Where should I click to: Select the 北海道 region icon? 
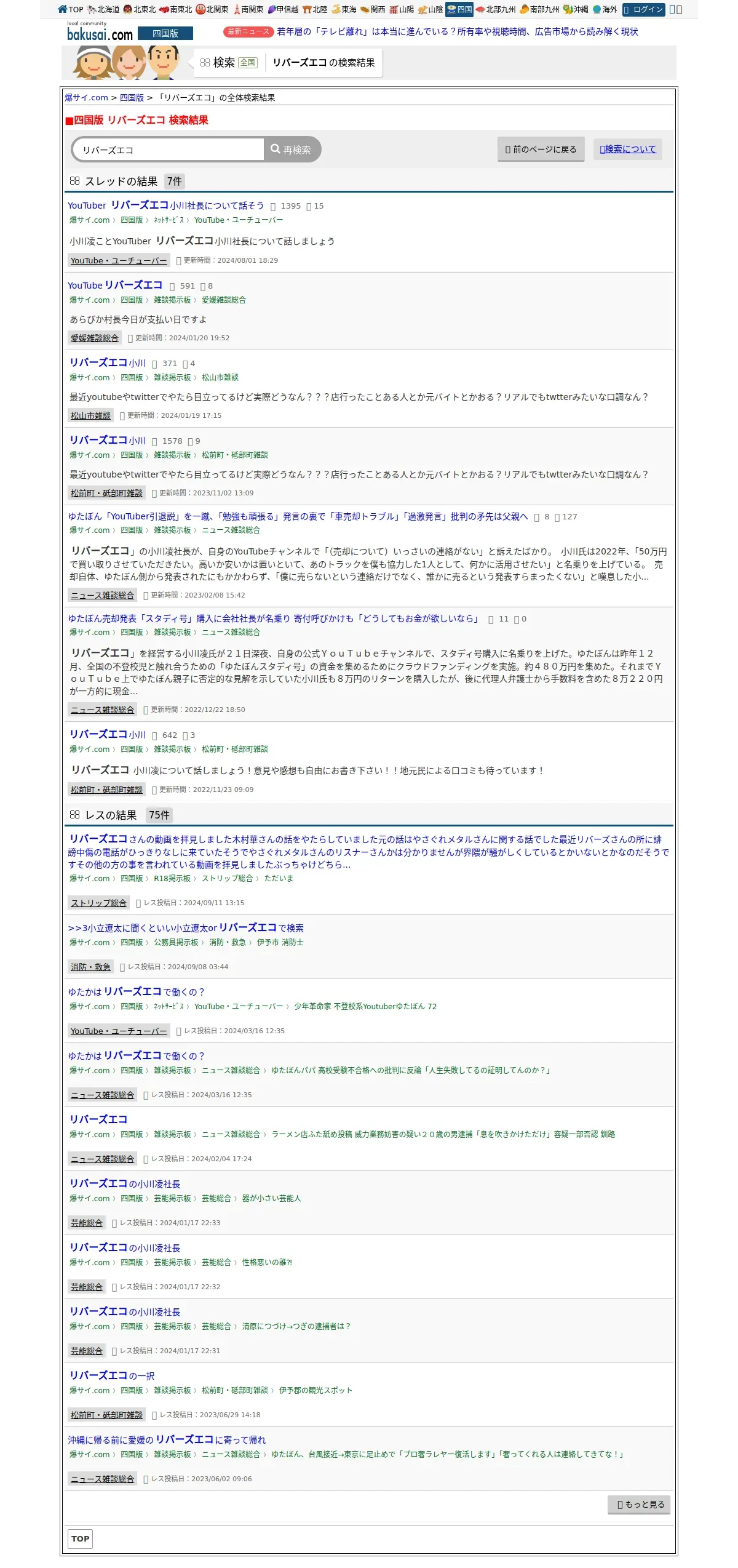103,9
